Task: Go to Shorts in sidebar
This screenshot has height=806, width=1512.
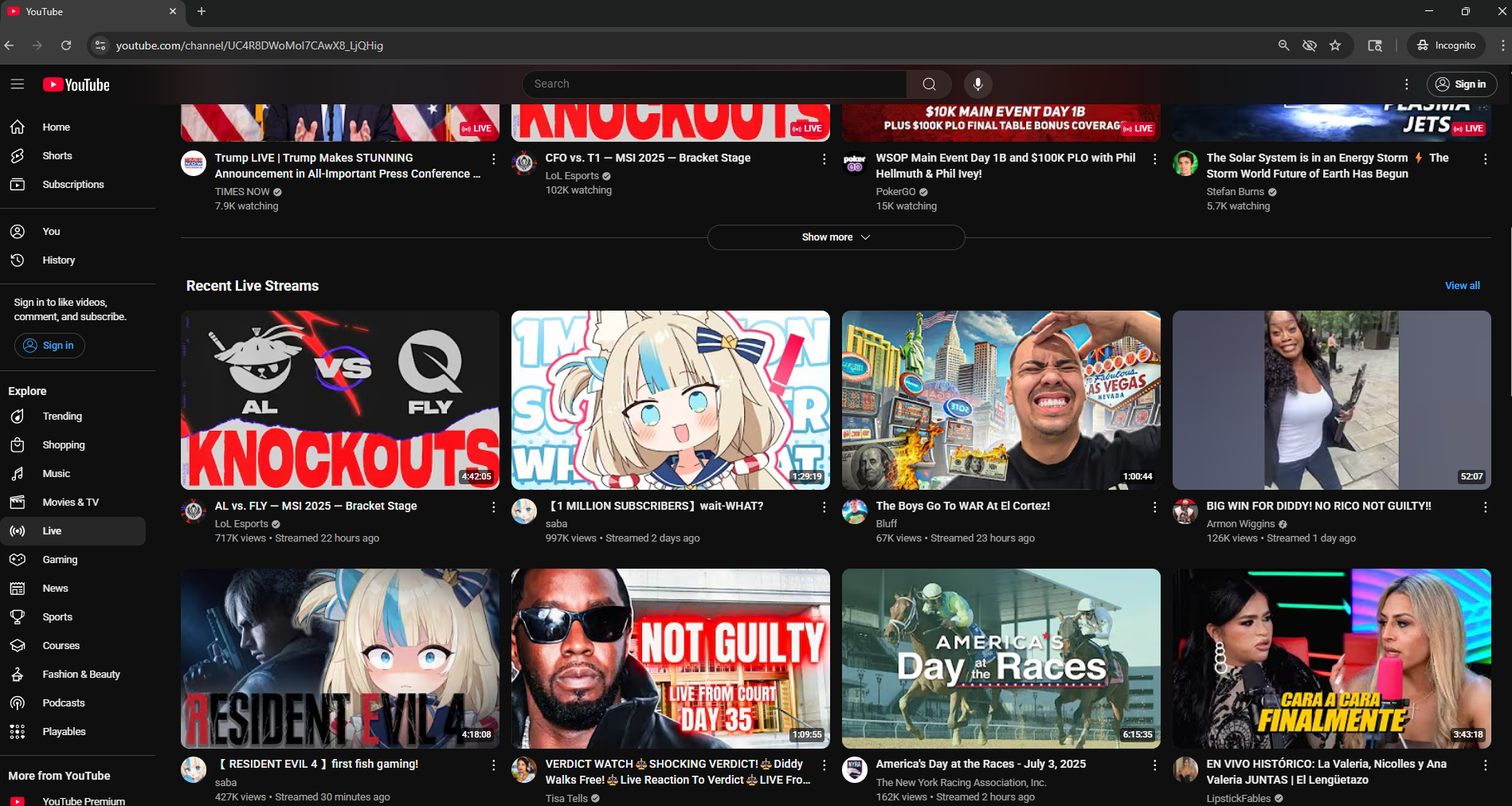Action: tap(57, 156)
